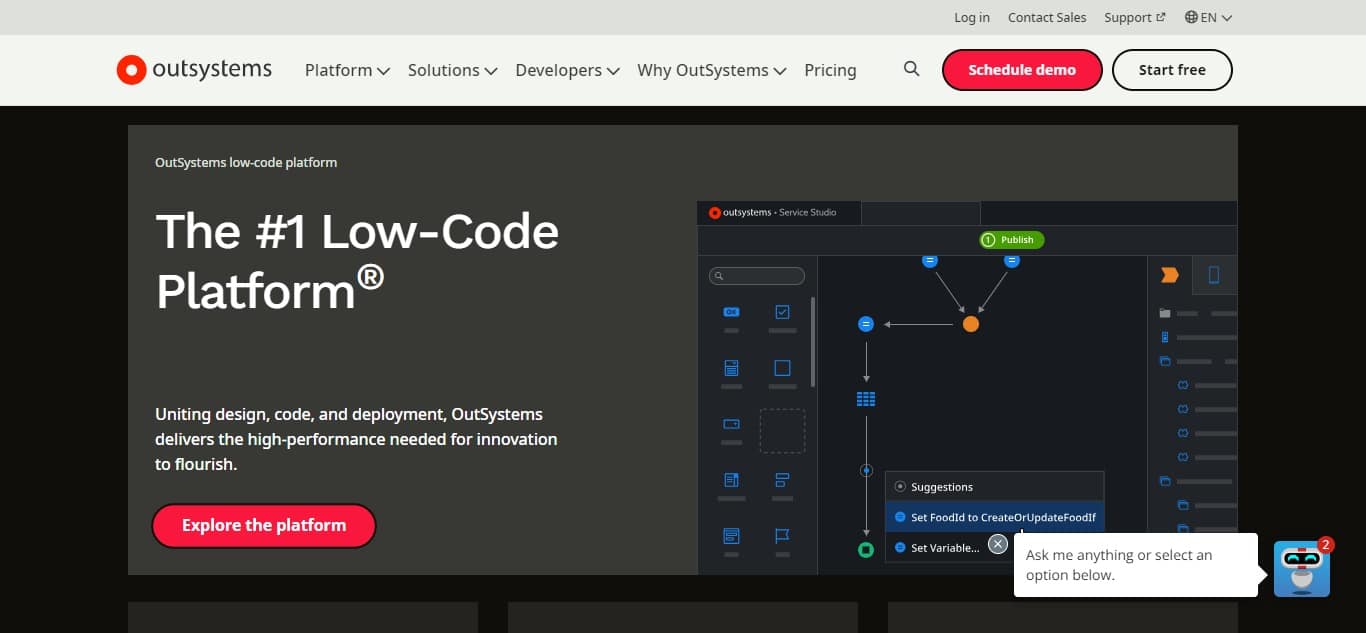Viewport: 1366px width, 633px height.
Task: Click the Start free button
Action: click(1172, 69)
